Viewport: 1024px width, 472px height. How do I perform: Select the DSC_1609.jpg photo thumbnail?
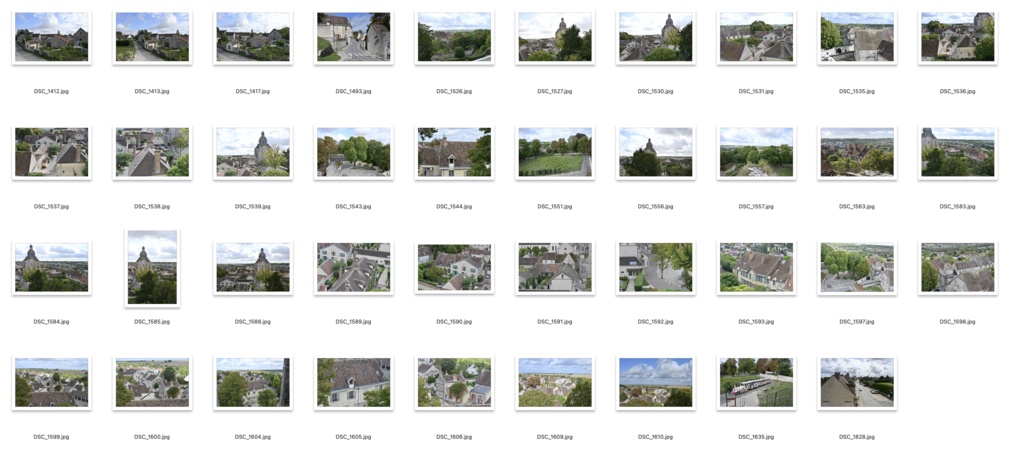pyautogui.click(x=554, y=383)
